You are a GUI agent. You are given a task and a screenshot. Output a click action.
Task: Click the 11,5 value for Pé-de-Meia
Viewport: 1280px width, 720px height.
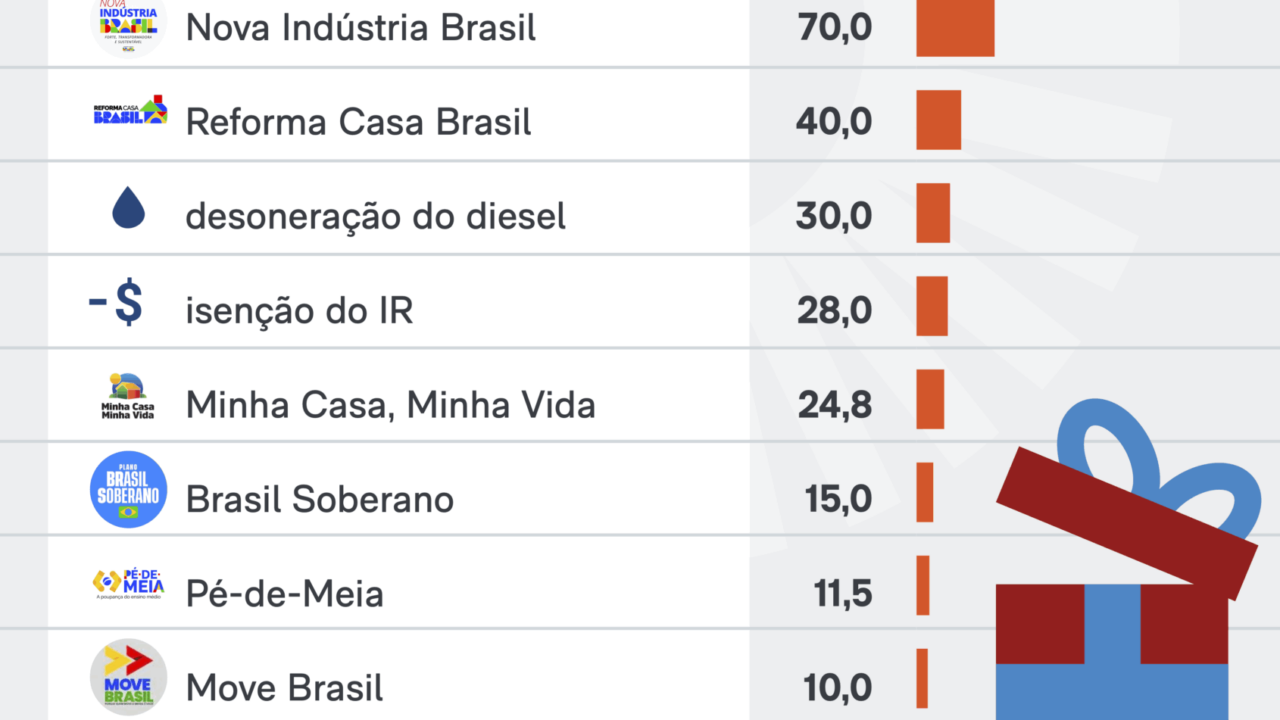coord(842,594)
